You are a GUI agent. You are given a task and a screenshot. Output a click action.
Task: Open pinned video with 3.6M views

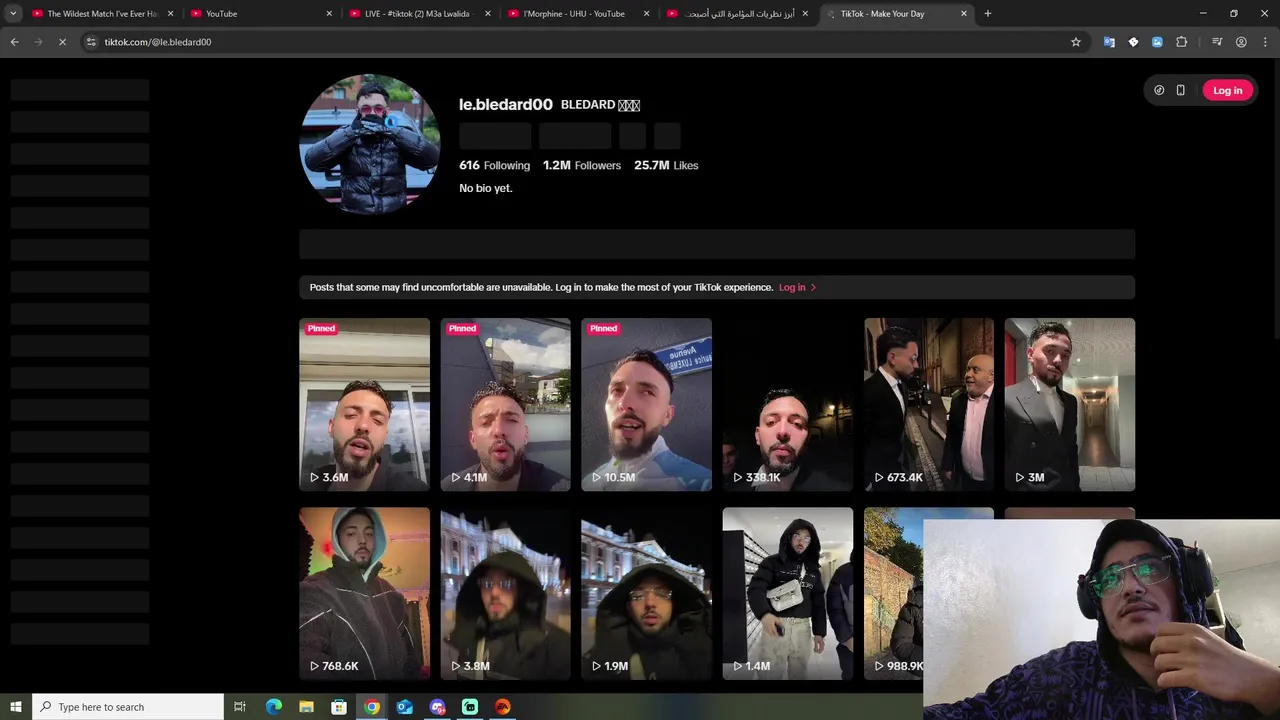click(x=364, y=404)
